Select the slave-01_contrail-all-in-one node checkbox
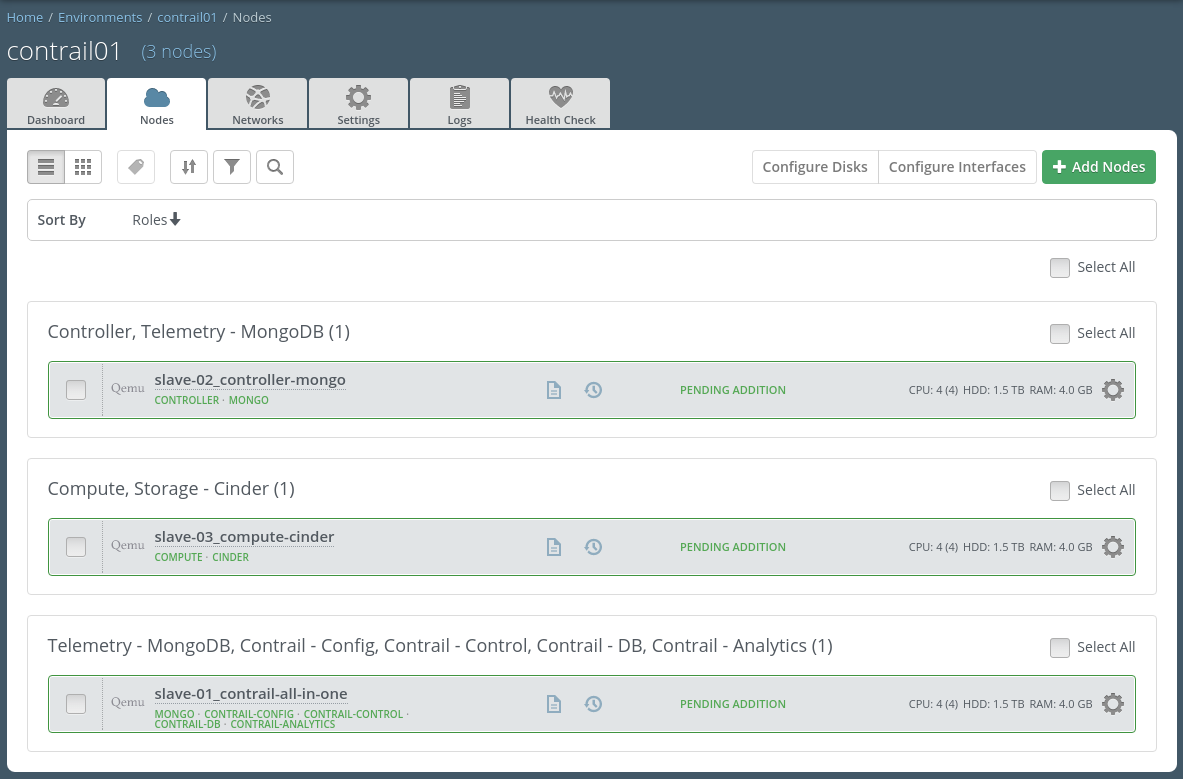Screen dimensions: 1183x779 click(75, 704)
